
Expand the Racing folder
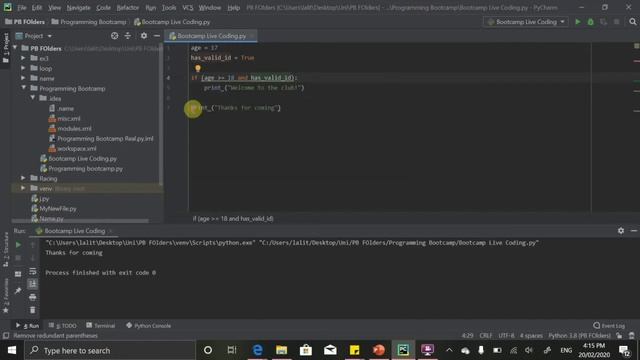tap(23, 178)
